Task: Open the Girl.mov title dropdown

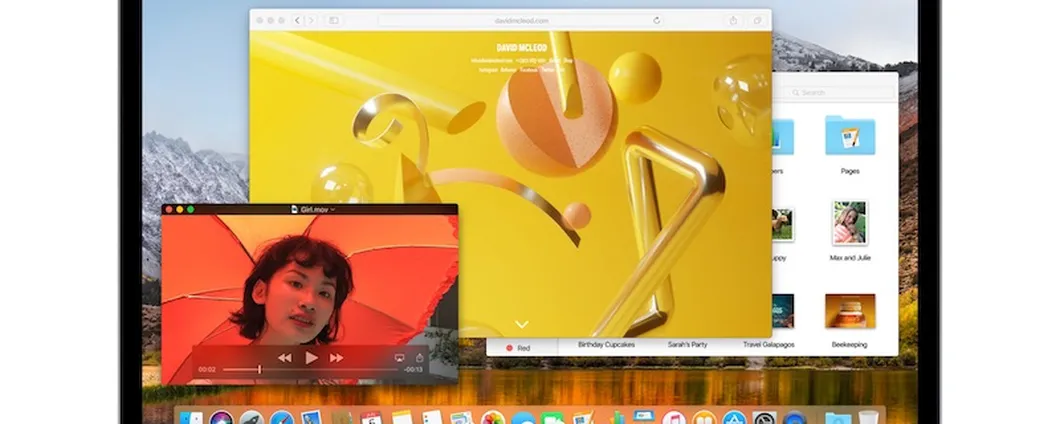Action: (333, 210)
